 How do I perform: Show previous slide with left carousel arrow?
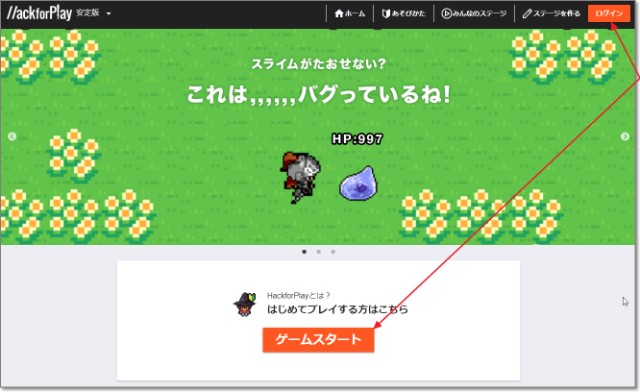pos(12,136)
